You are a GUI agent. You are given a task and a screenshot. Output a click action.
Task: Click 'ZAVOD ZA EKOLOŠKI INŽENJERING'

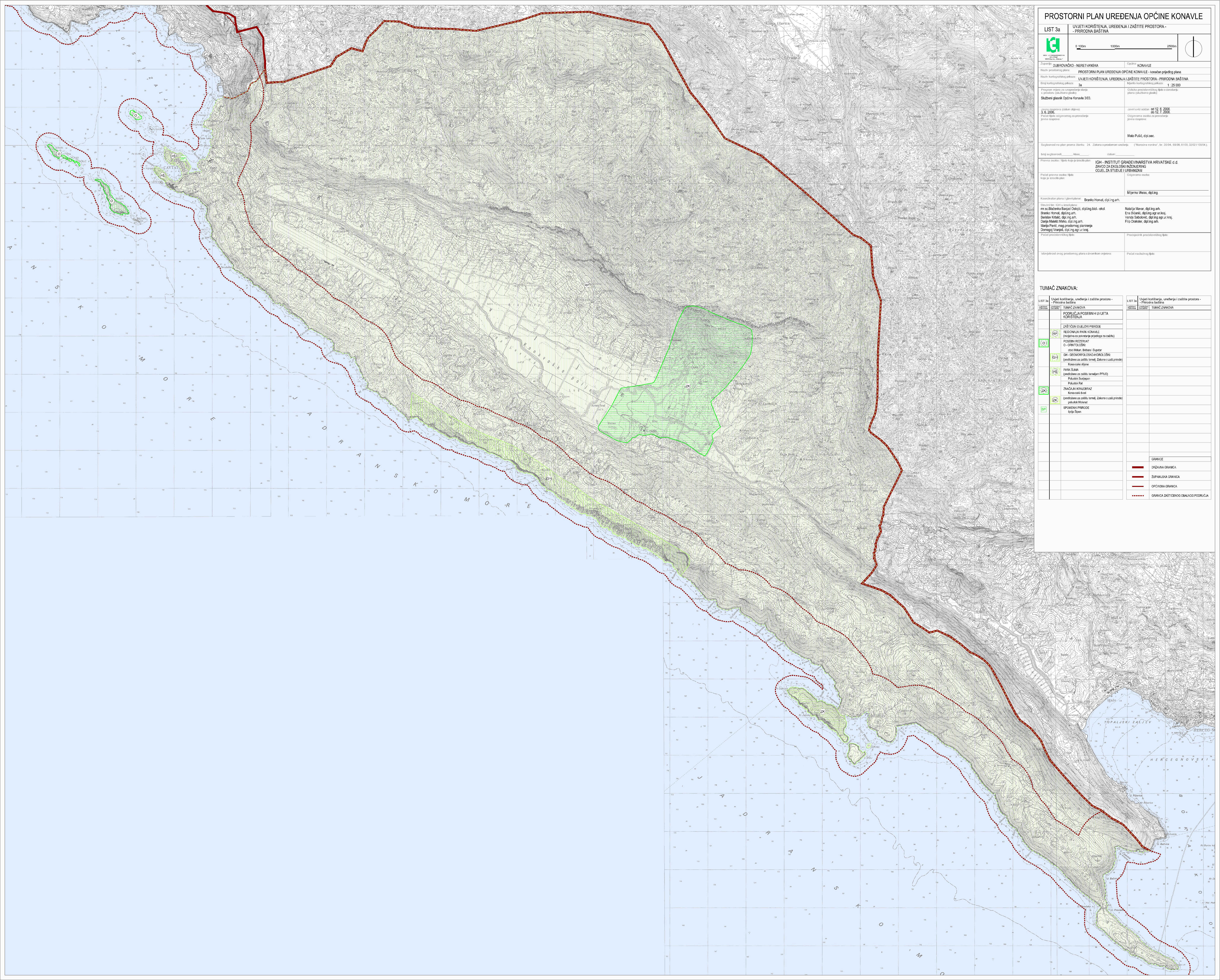(1121, 166)
